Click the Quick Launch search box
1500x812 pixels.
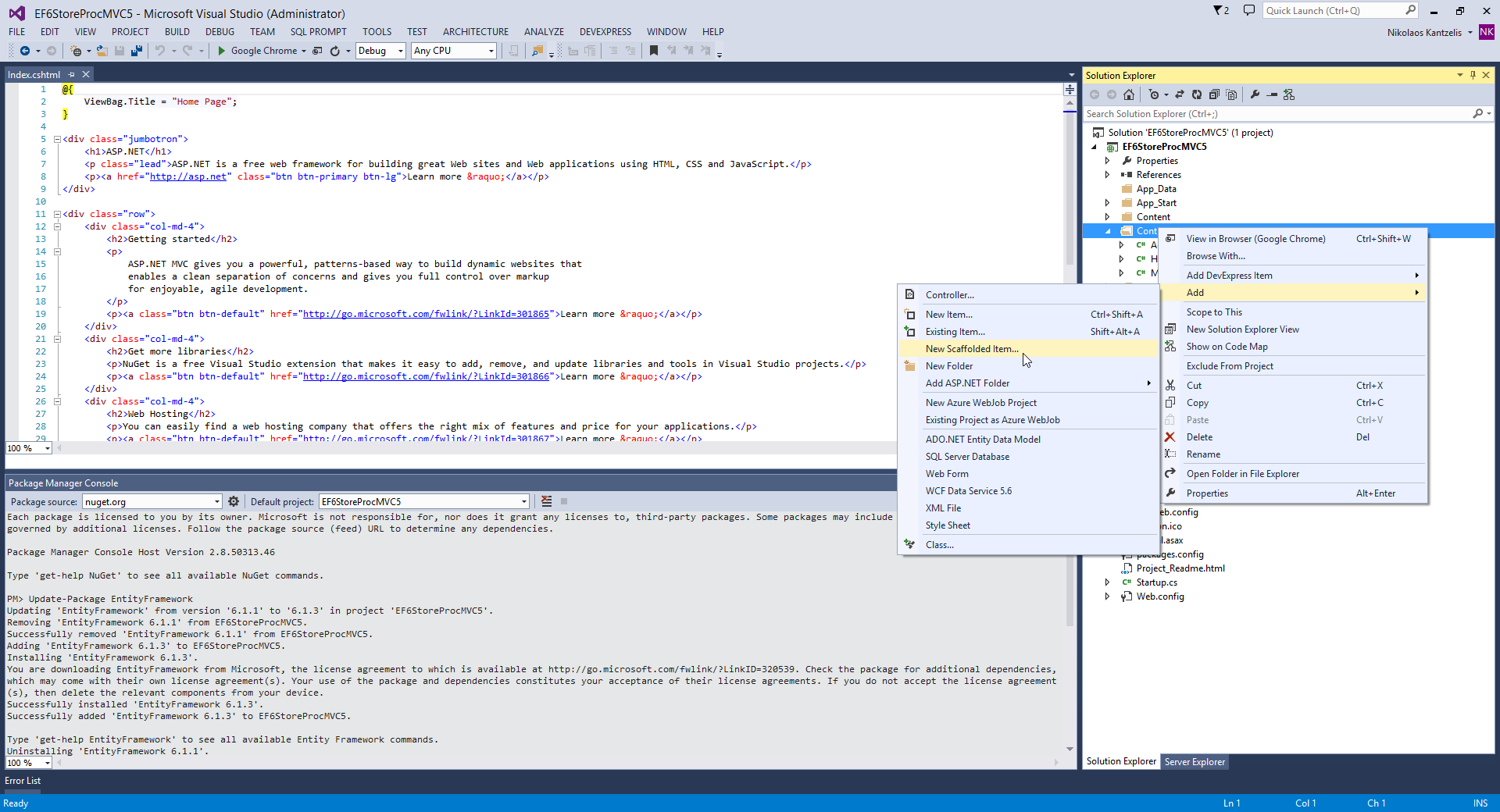click(x=1340, y=10)
